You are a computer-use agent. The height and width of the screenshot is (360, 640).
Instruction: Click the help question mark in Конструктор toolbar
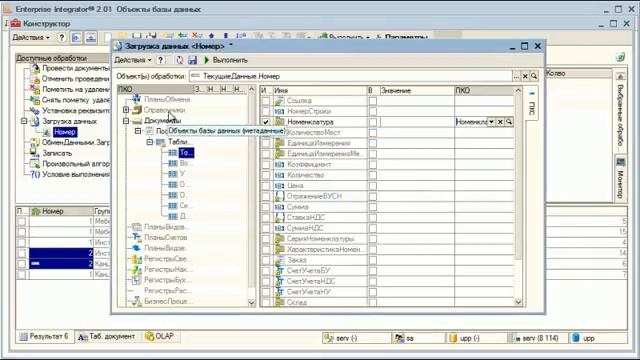click(62, 38)
